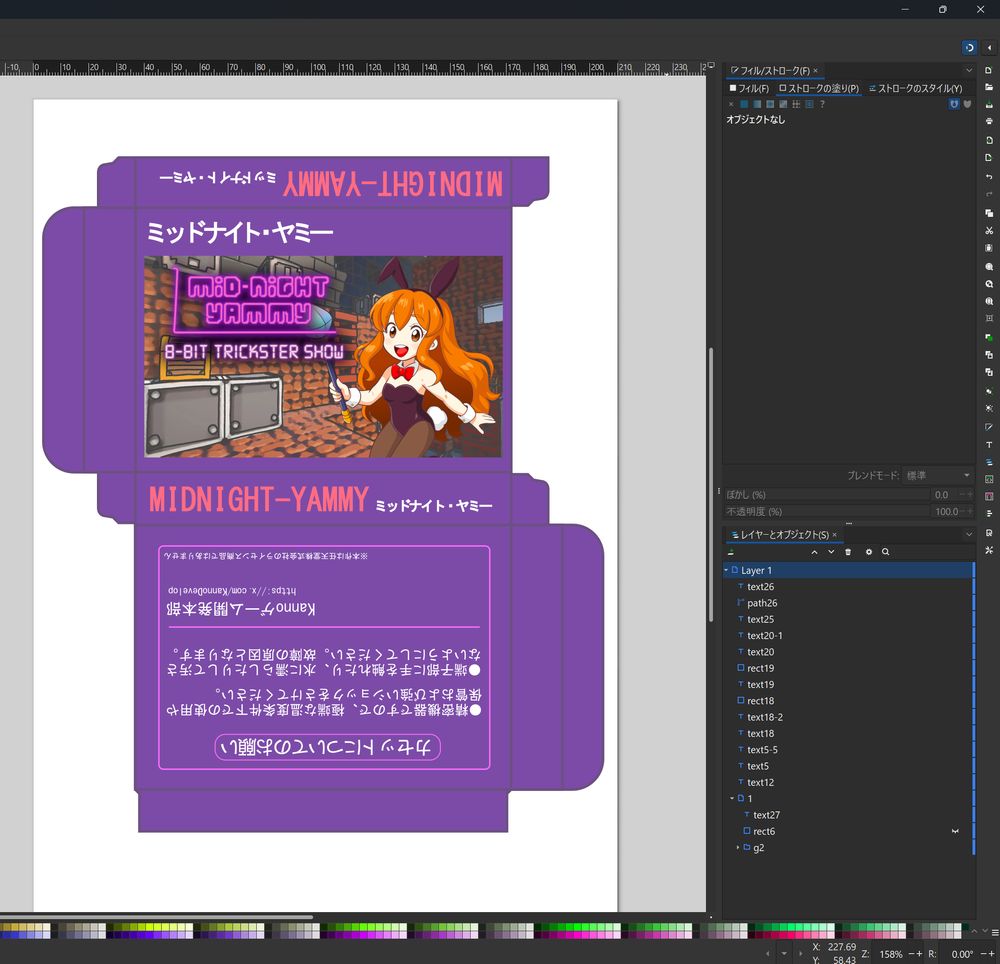Select text26 object in layers list
The width and height of the screenshot is (1000, 964).
coord(760,587)
